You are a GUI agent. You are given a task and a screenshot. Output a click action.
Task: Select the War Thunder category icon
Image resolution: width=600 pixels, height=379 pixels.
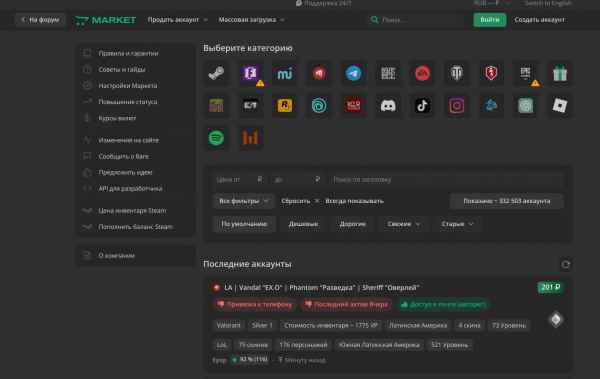pyautogui.click(x=354, y=105)
